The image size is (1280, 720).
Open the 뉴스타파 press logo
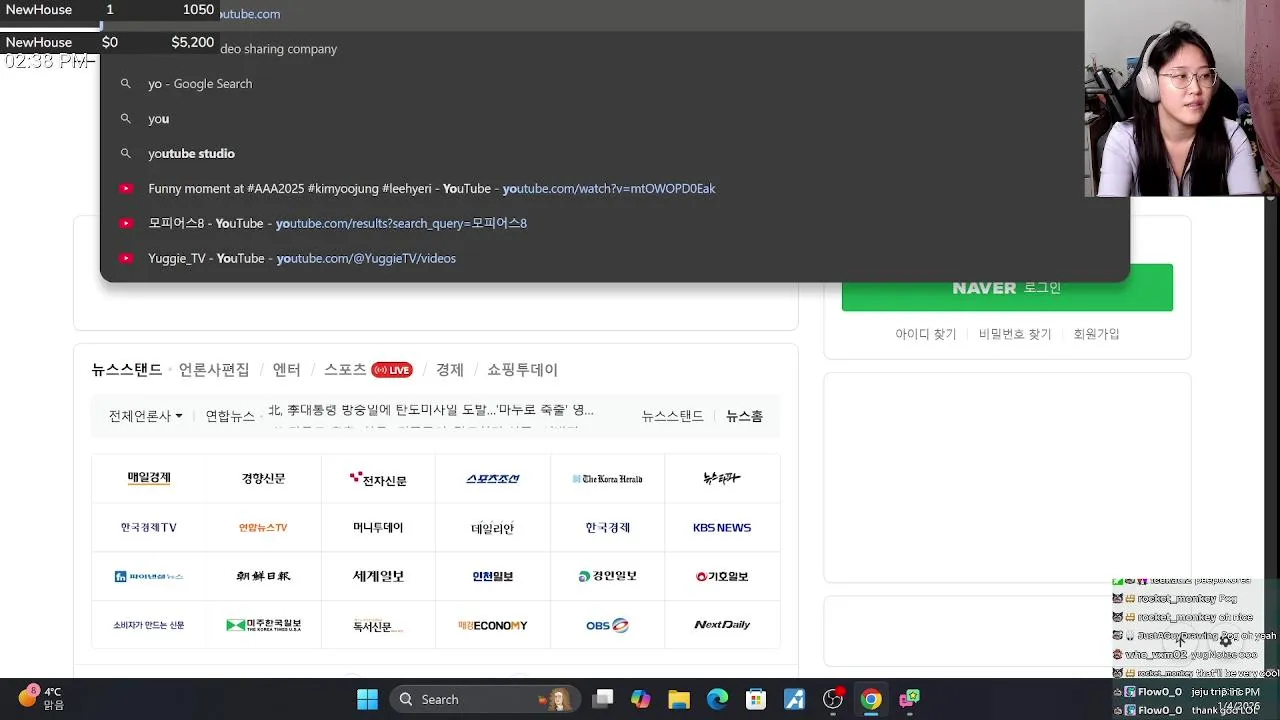click(722, 478)
